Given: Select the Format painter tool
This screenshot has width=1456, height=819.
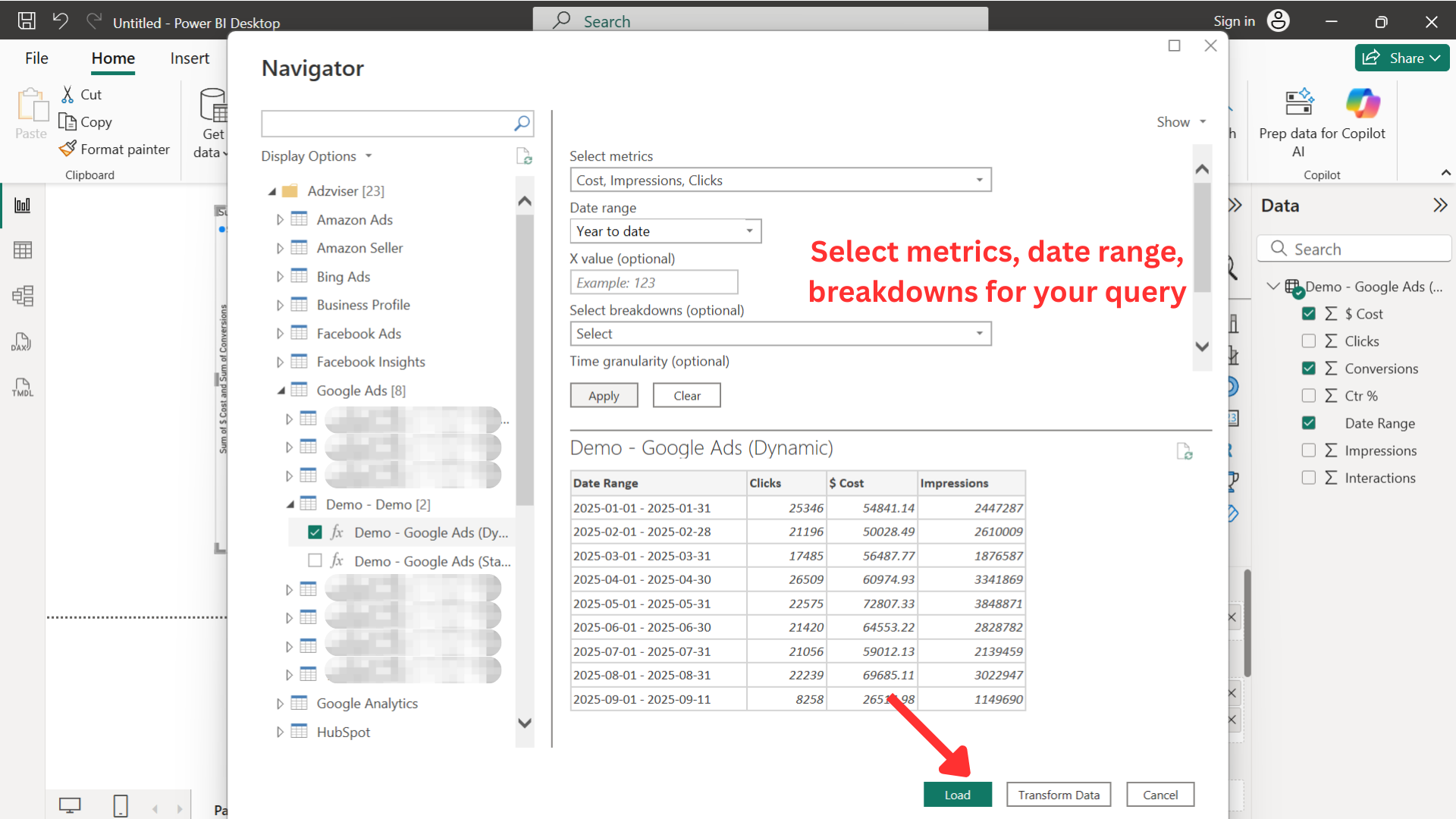Looking at the screenshot, I should point(115,149).
